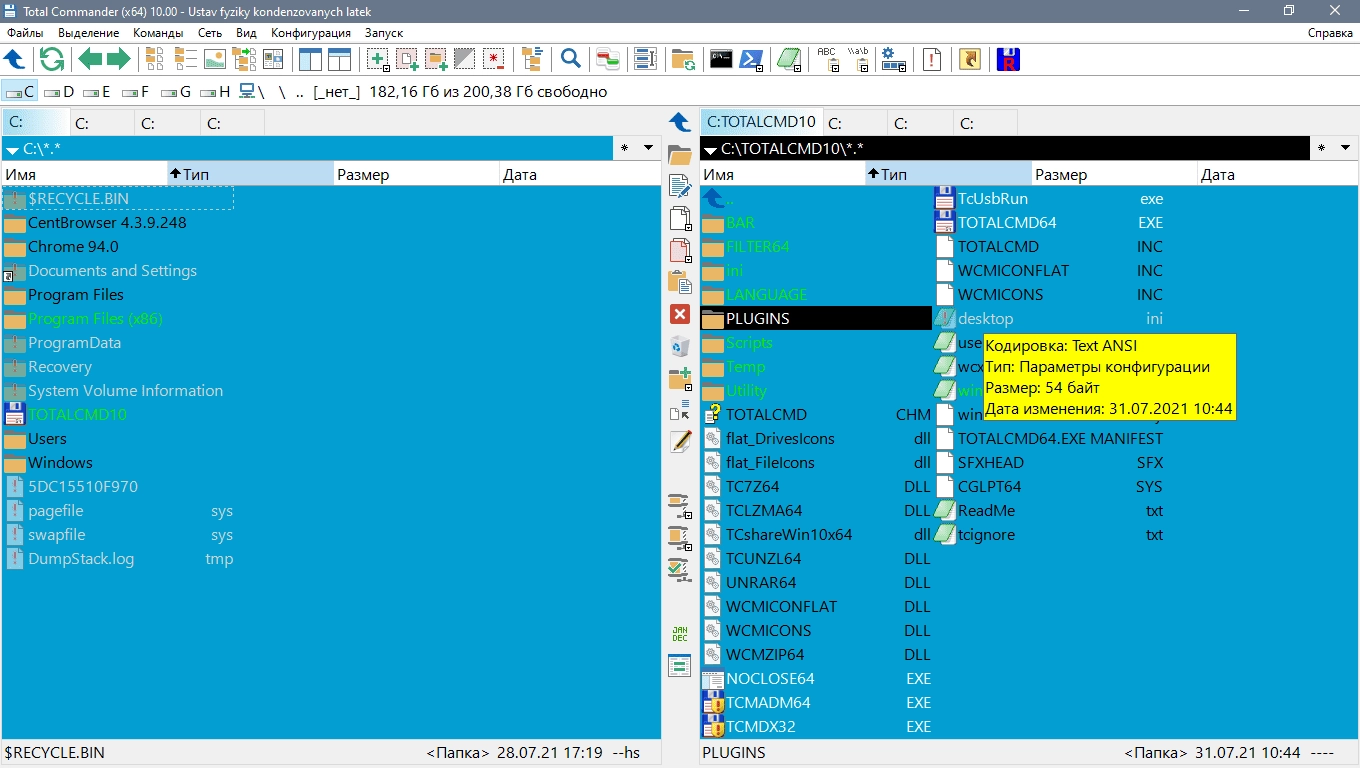
Task: Click the multi-rename tool icon
Action: [645, 59]
